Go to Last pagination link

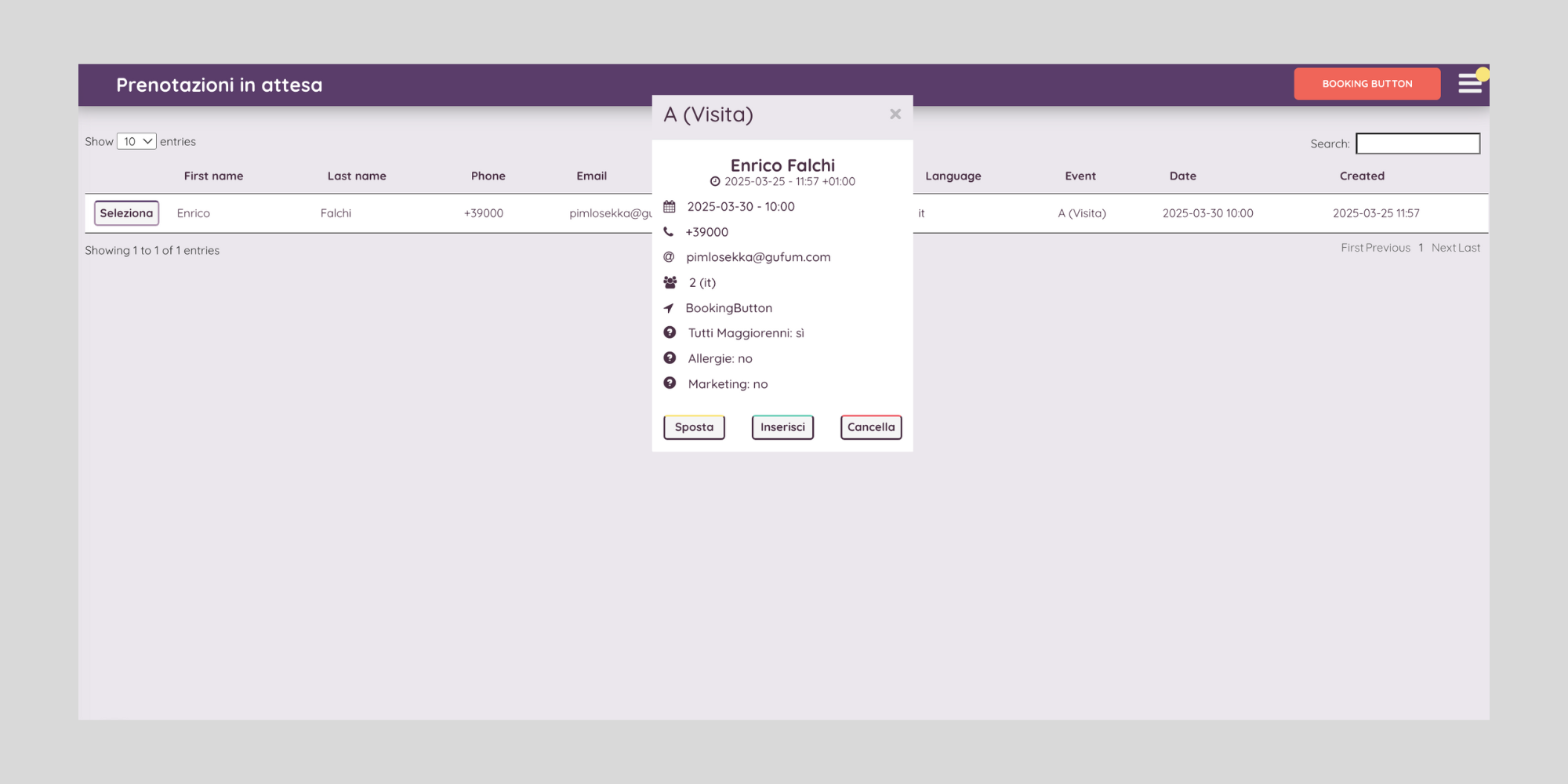(1469, 248)
